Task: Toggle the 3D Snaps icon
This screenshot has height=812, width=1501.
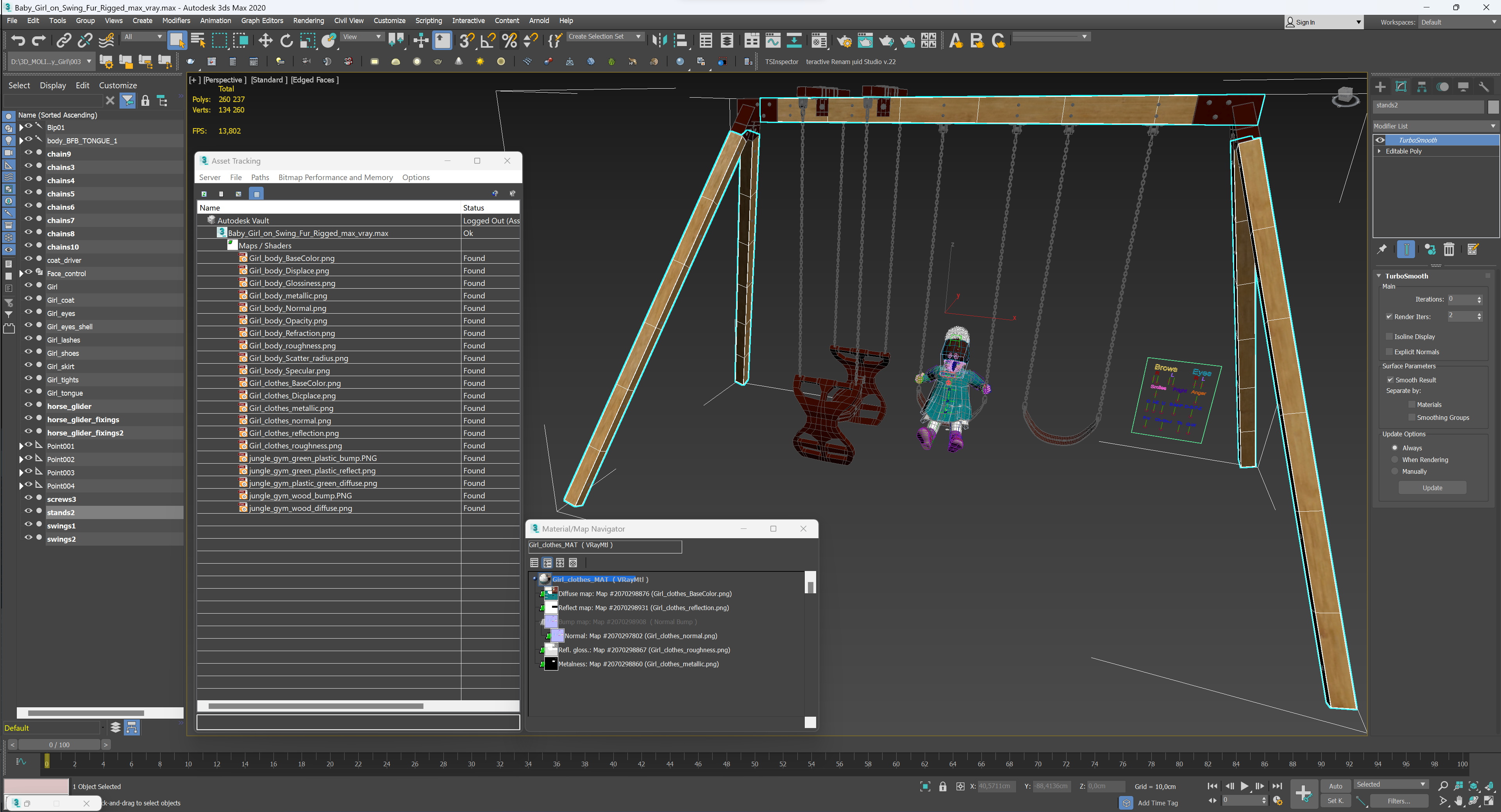Action: (467, 40)
